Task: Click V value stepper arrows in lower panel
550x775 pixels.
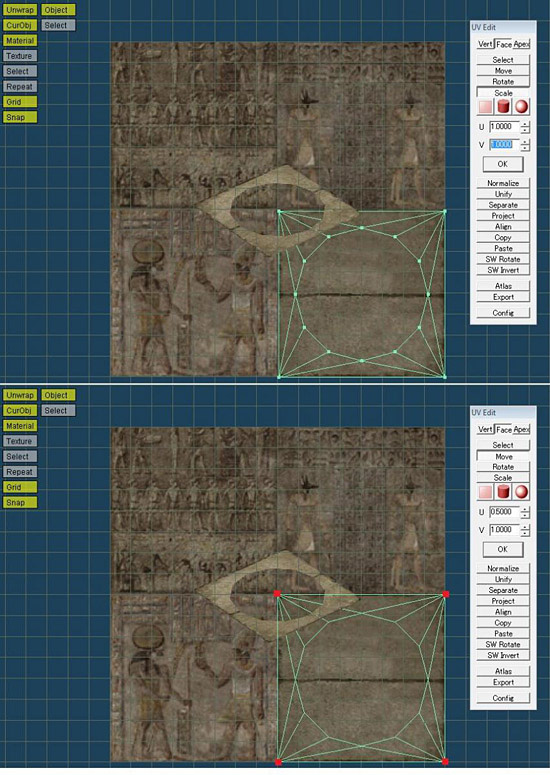Action: pos(525,530)
